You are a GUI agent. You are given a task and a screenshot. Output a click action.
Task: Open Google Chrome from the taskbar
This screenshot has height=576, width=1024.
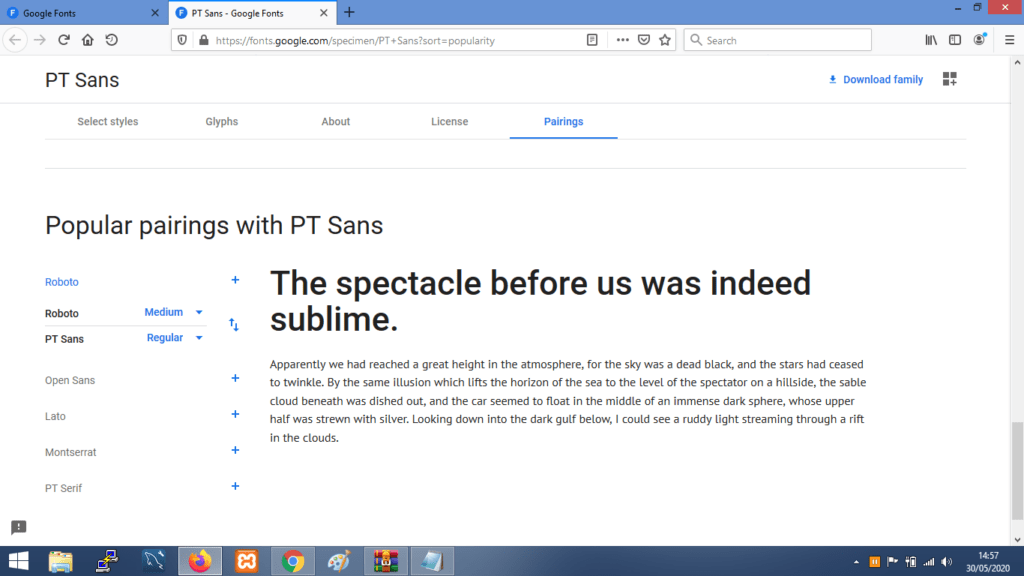293,561
